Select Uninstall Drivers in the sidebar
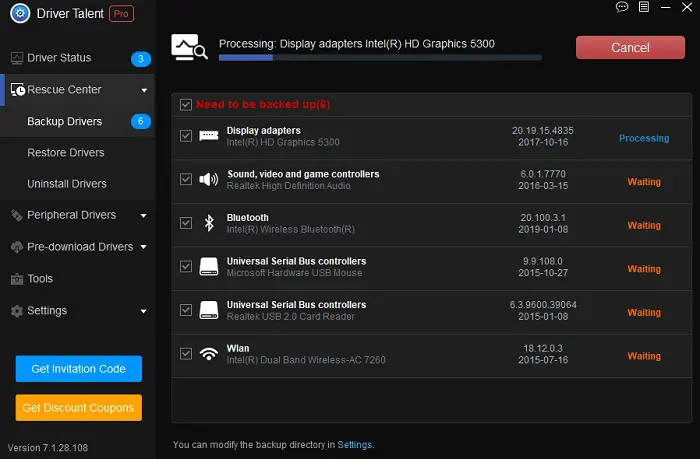700x459 pixels. pos(67,184)
